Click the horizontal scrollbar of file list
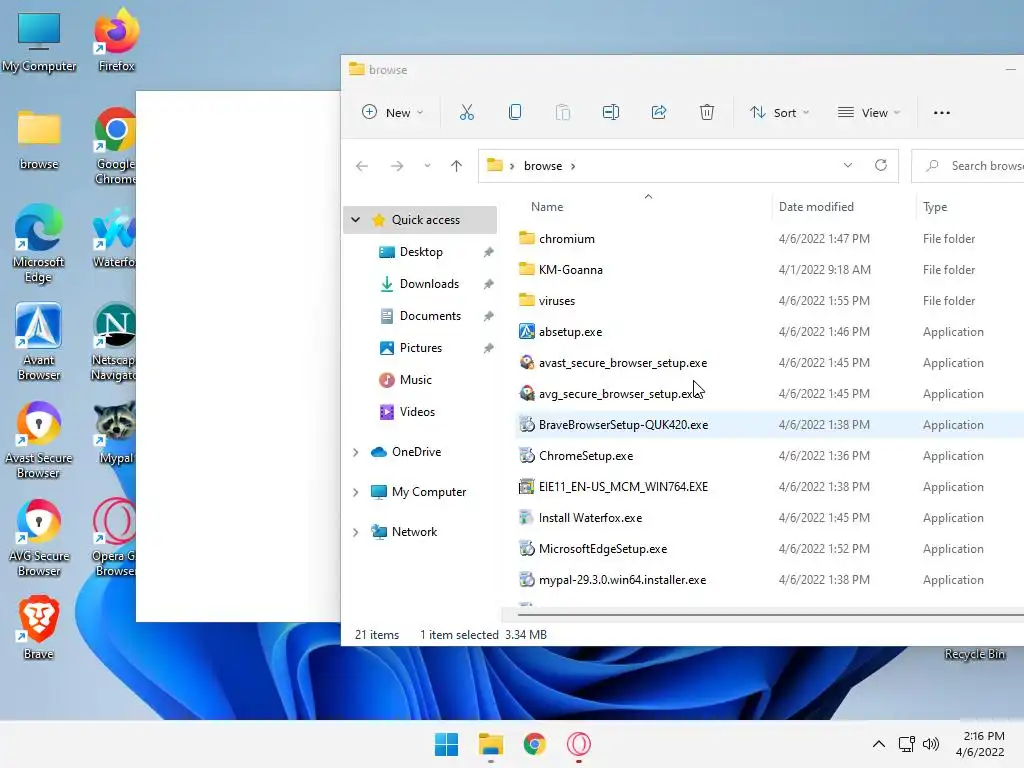The width and height of the screenshot is (1024, 768). click(x=771, y=615)
